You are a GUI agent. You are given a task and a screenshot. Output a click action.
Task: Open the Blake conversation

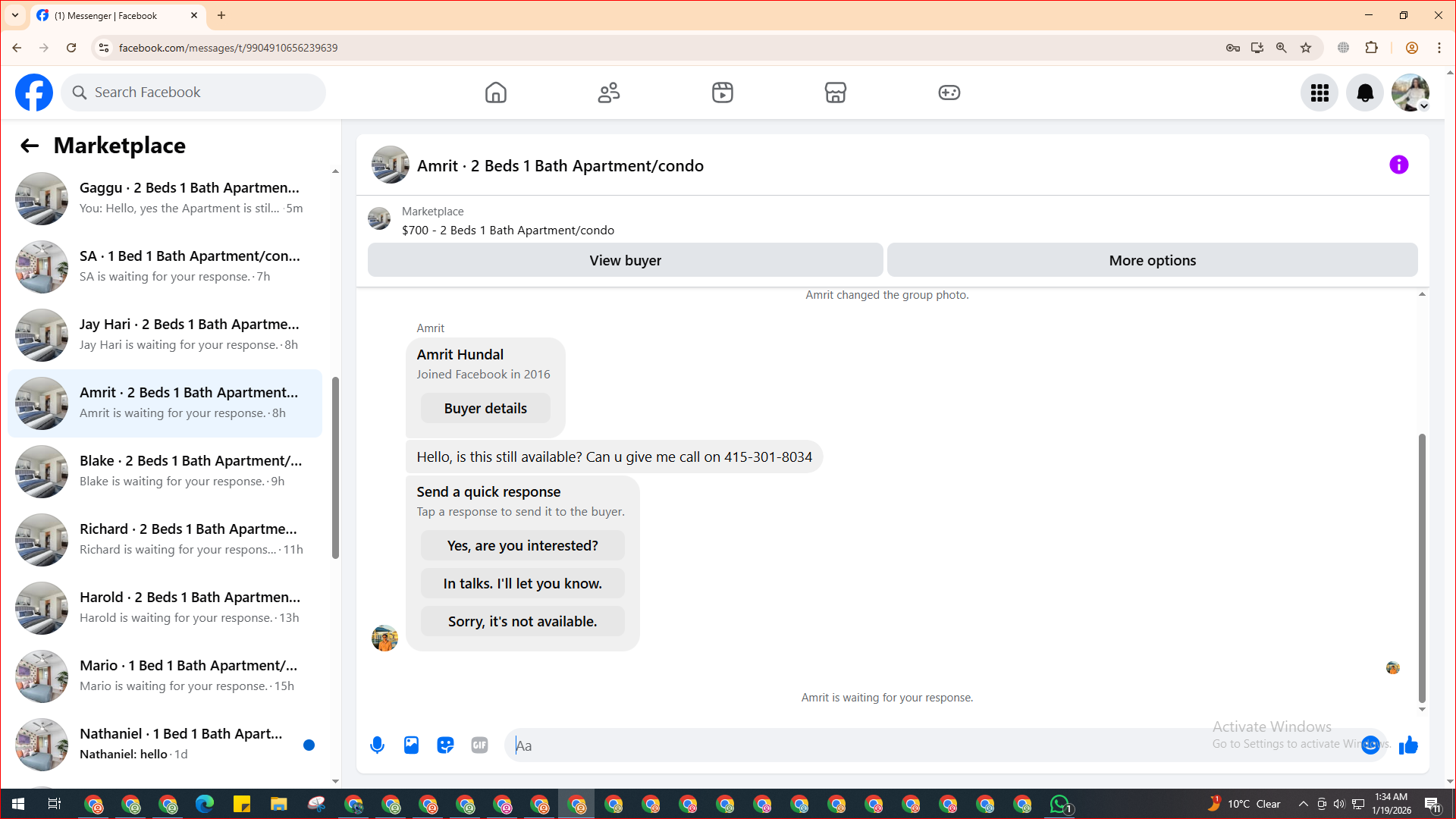(x=165, y=472)
